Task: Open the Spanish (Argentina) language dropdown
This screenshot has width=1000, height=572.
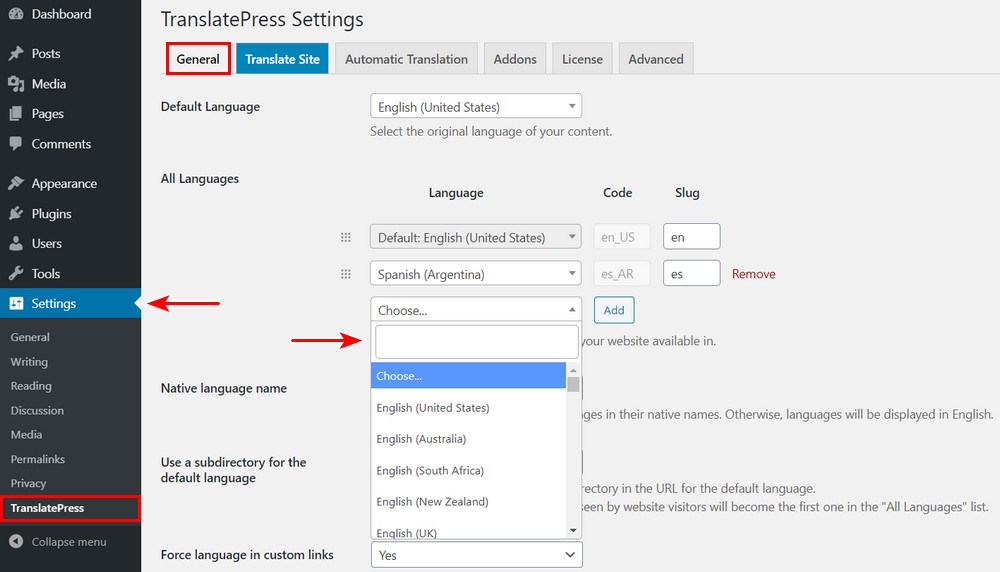Action: point(476,274)
